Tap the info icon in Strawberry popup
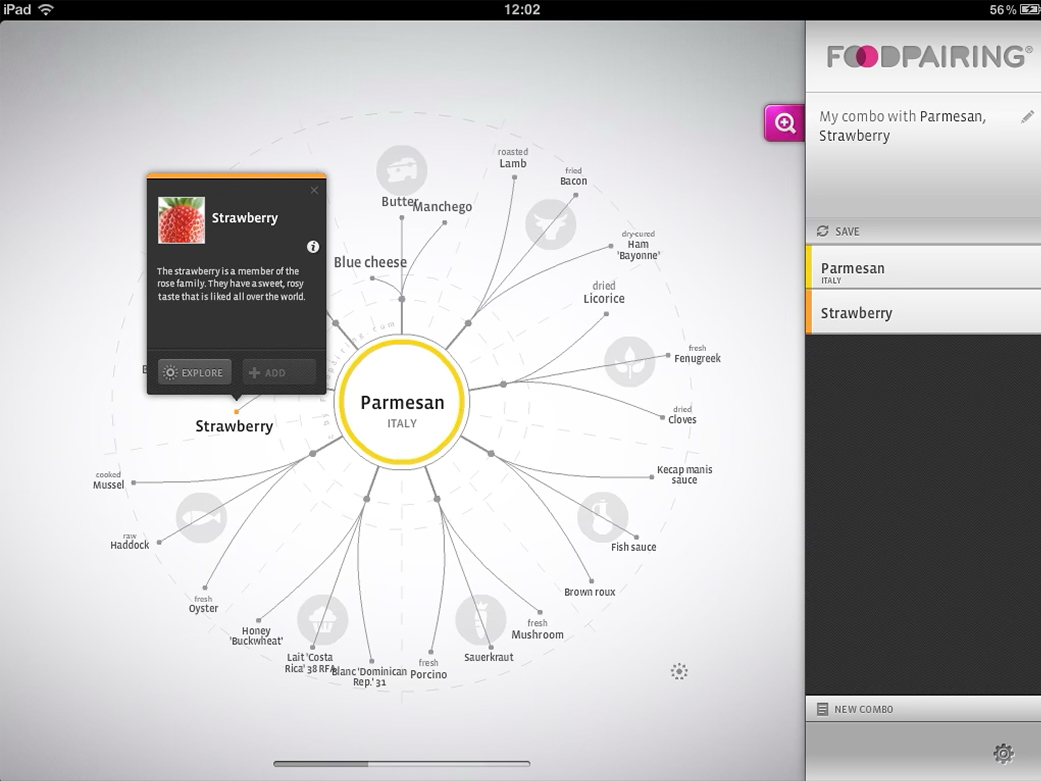This screenshot has height=781, width=1041. [x=313, y=247]
